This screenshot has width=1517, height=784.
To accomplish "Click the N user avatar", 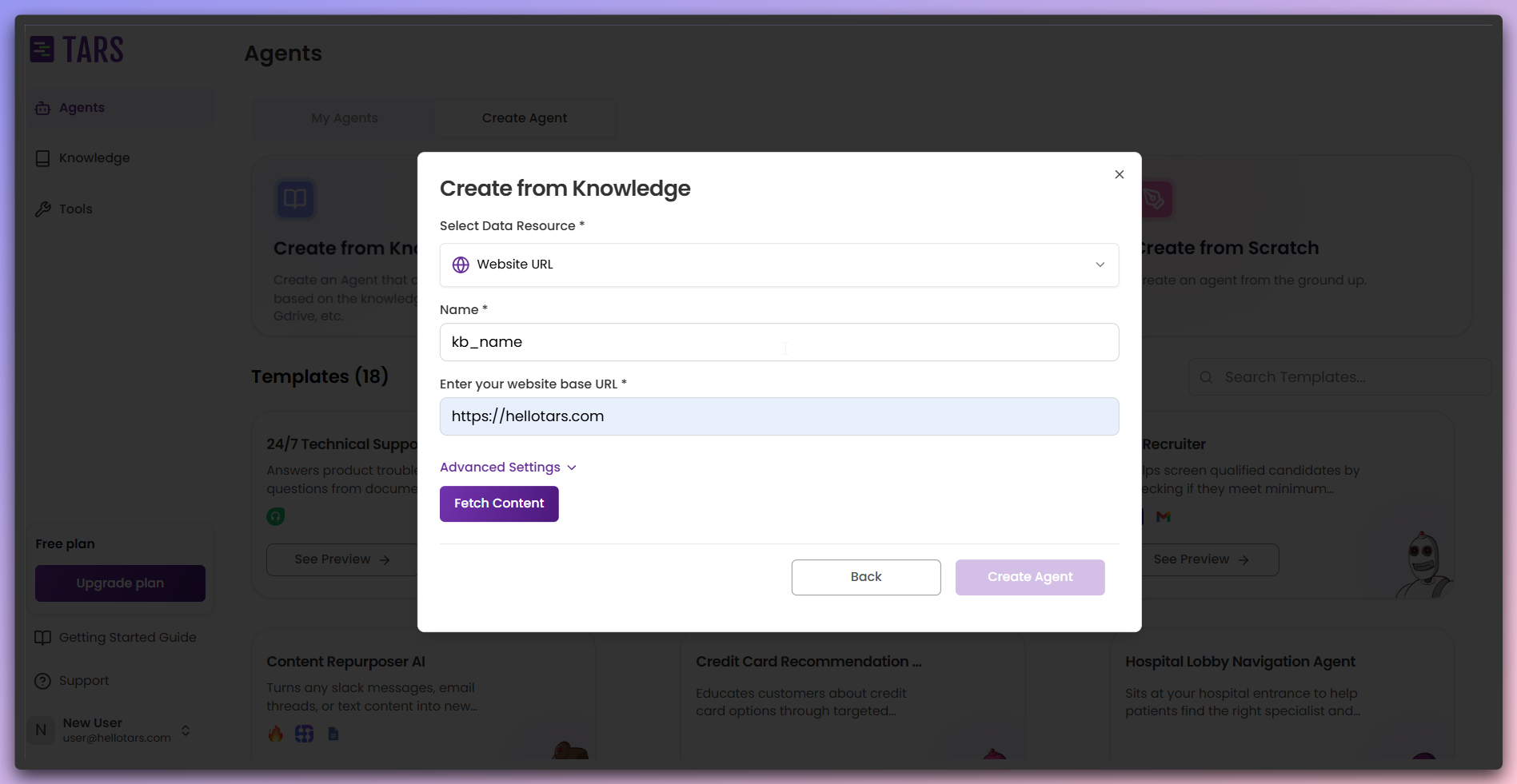I will tap(41, 730).
